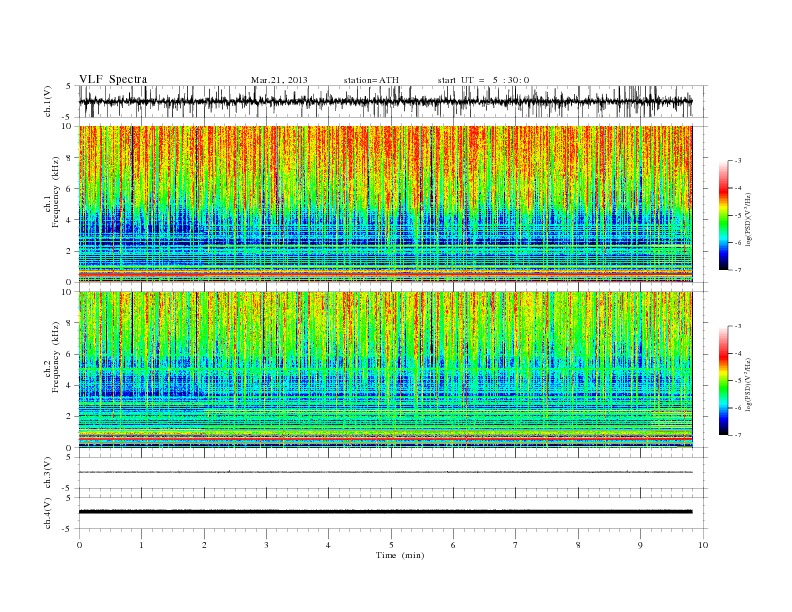
Task: Click the ch.3 voltage trace line
Action: [x=385, y=472]
